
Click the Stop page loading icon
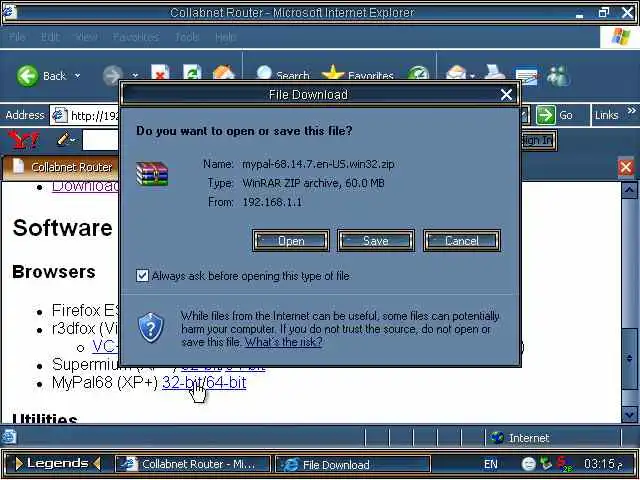tap(160, 73)
